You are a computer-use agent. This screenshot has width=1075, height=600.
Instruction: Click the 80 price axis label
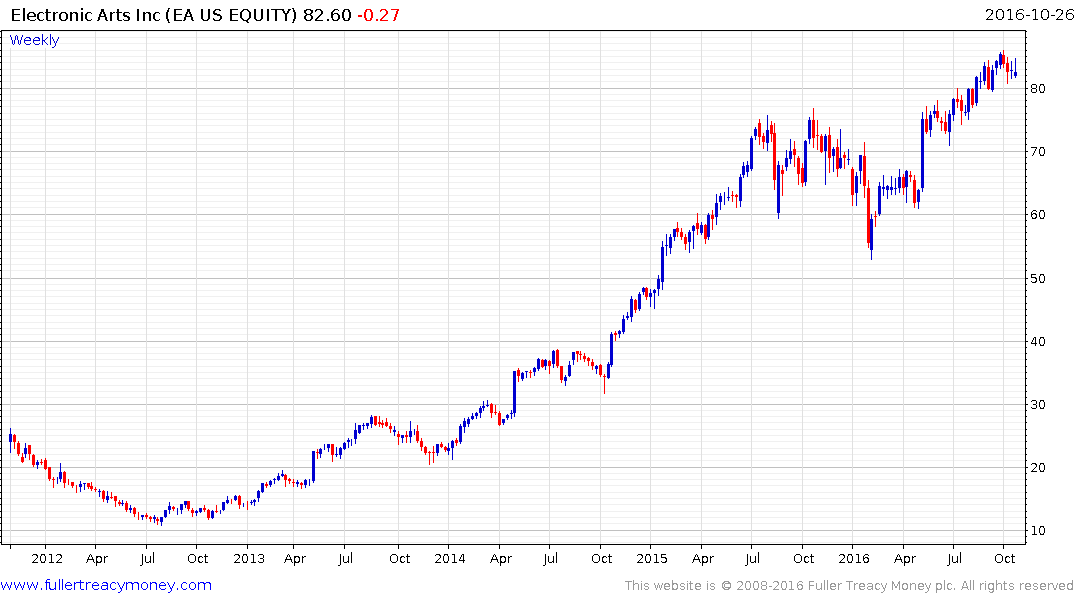(x=1038, y=88)
